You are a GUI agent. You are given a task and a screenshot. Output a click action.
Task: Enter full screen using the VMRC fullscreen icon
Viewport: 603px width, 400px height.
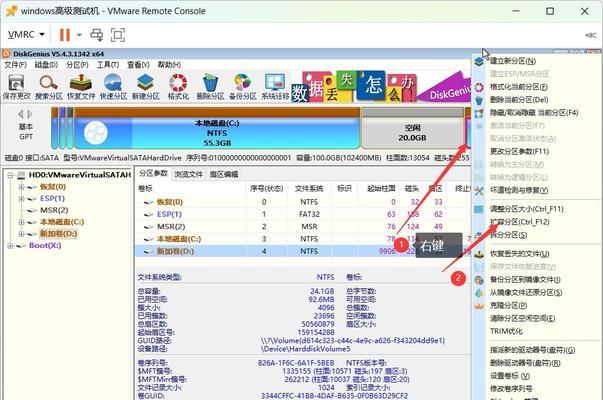(118, 35)
